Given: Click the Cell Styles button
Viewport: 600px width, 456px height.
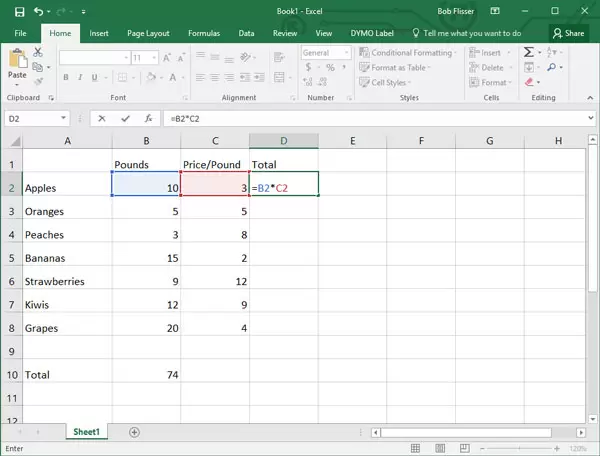Looking at the screenshot, I should (x=387, y=82).
